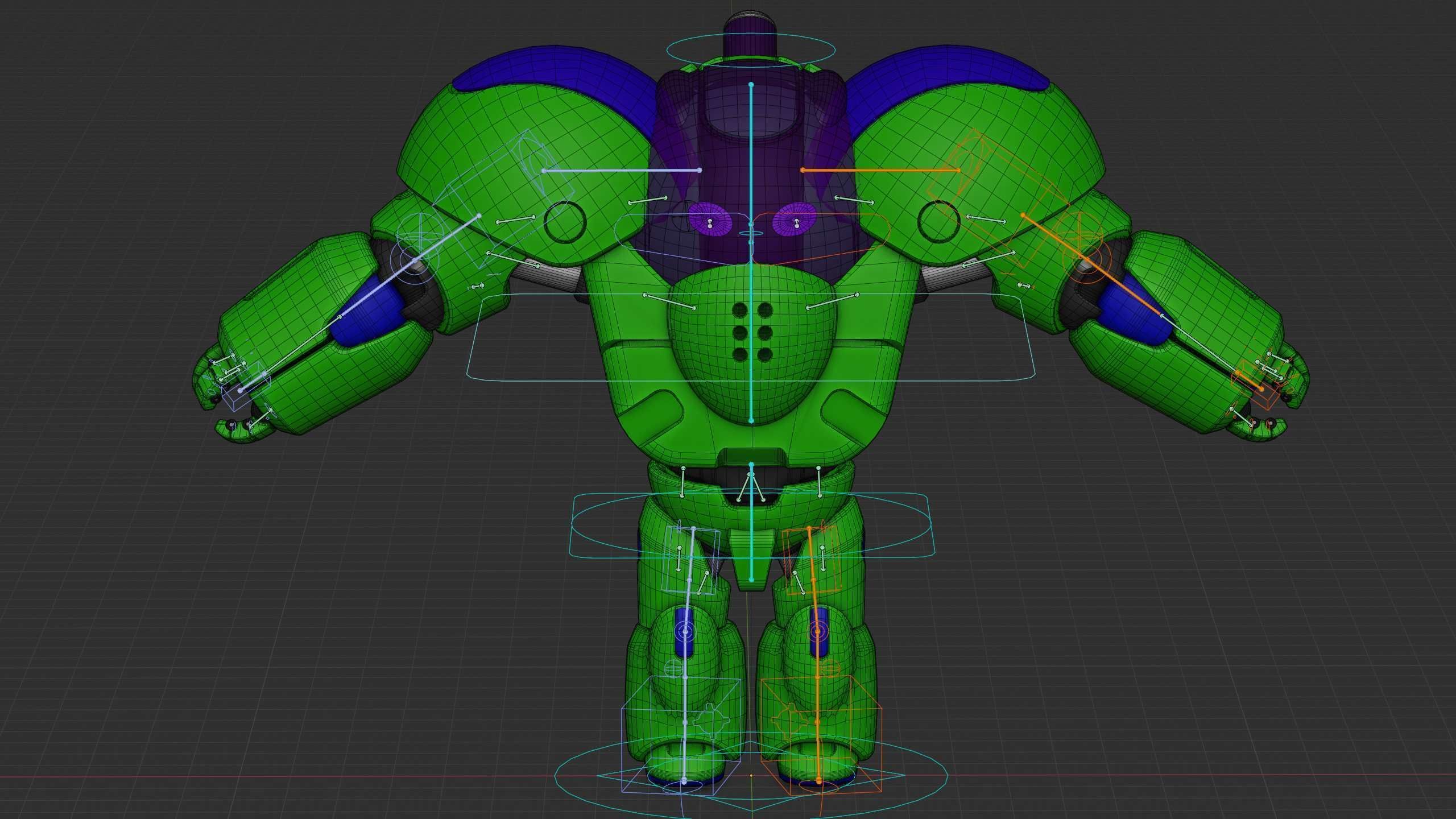The image size is (1456, 819).
Task: Select the cyan pelvis bone below the torso
Action: point(751,522)
